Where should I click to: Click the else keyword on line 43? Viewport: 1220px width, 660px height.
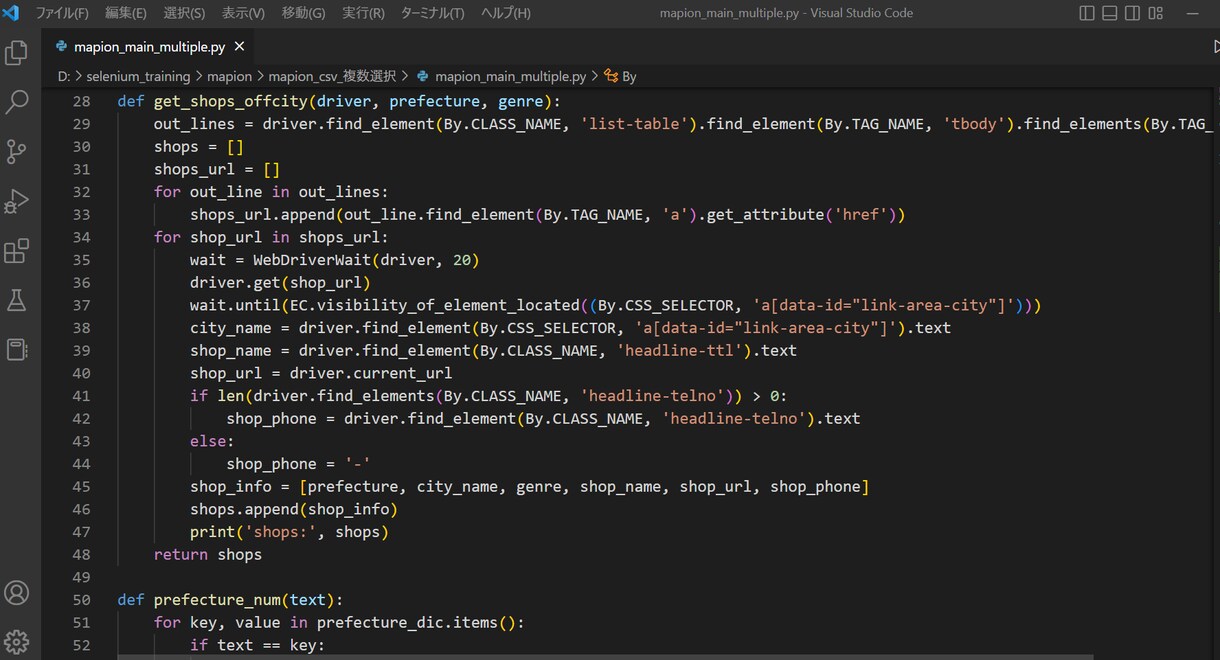[208, 441]
